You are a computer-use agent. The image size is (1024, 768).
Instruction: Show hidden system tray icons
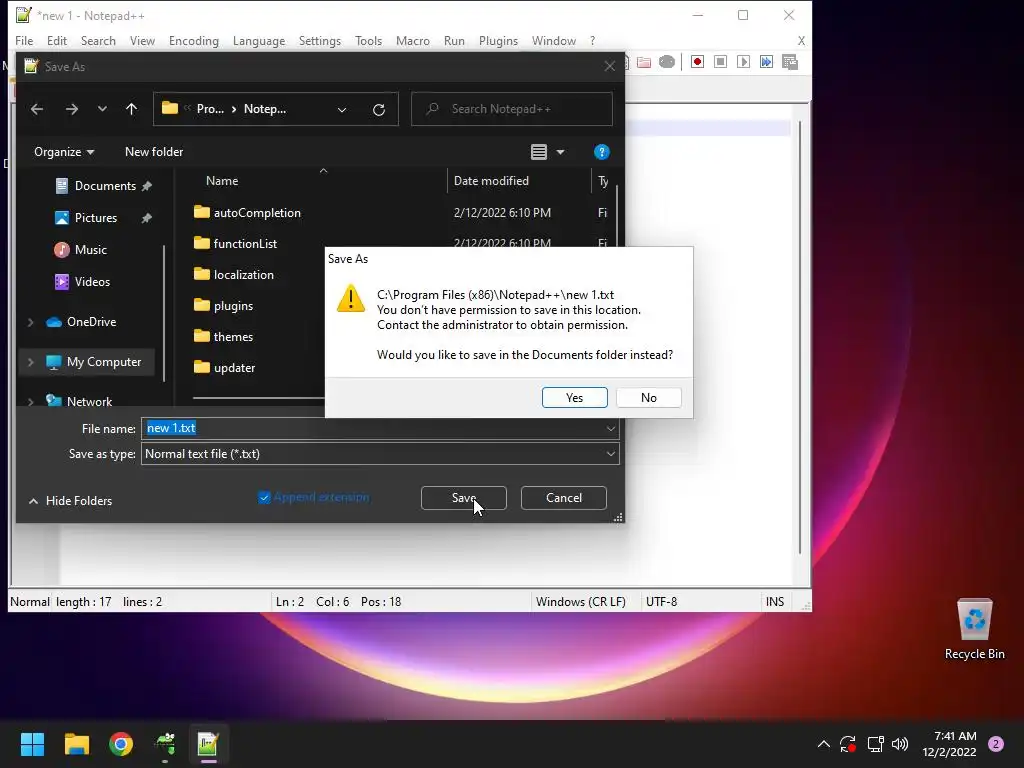(824, 744)
